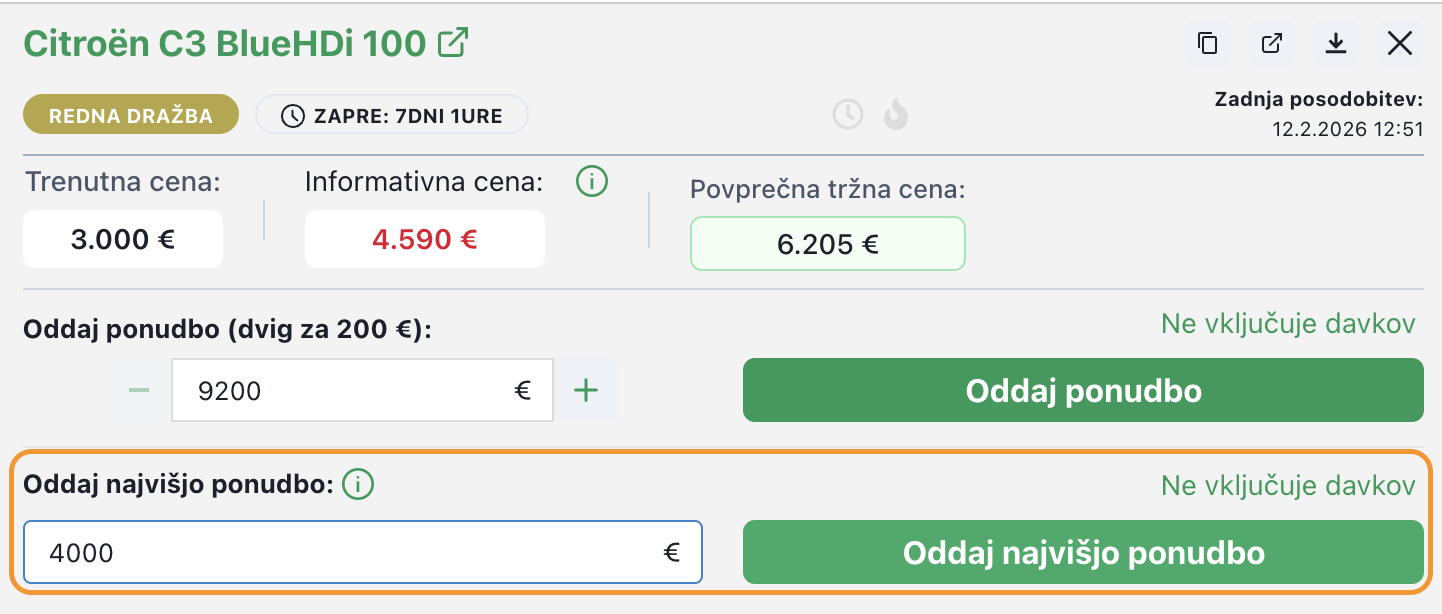Viewport: 1442px width, 614px height.
Task: Click the download icon
Action: 1335,43
